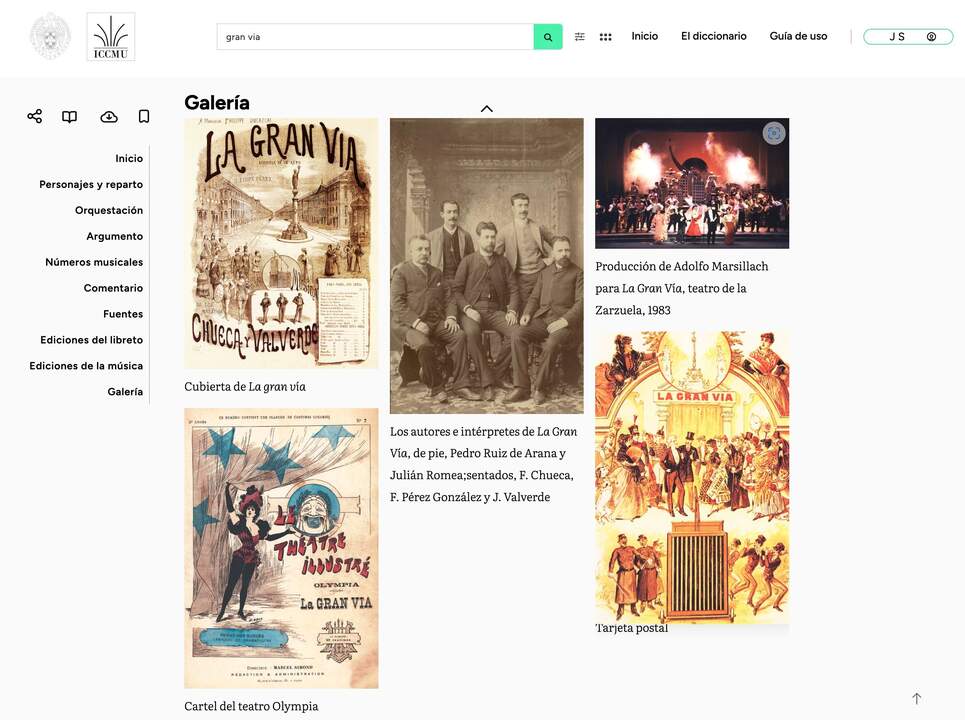Go to Inicio in top navigation
Viewport: 965px width, 720px height.
[644, 36]
